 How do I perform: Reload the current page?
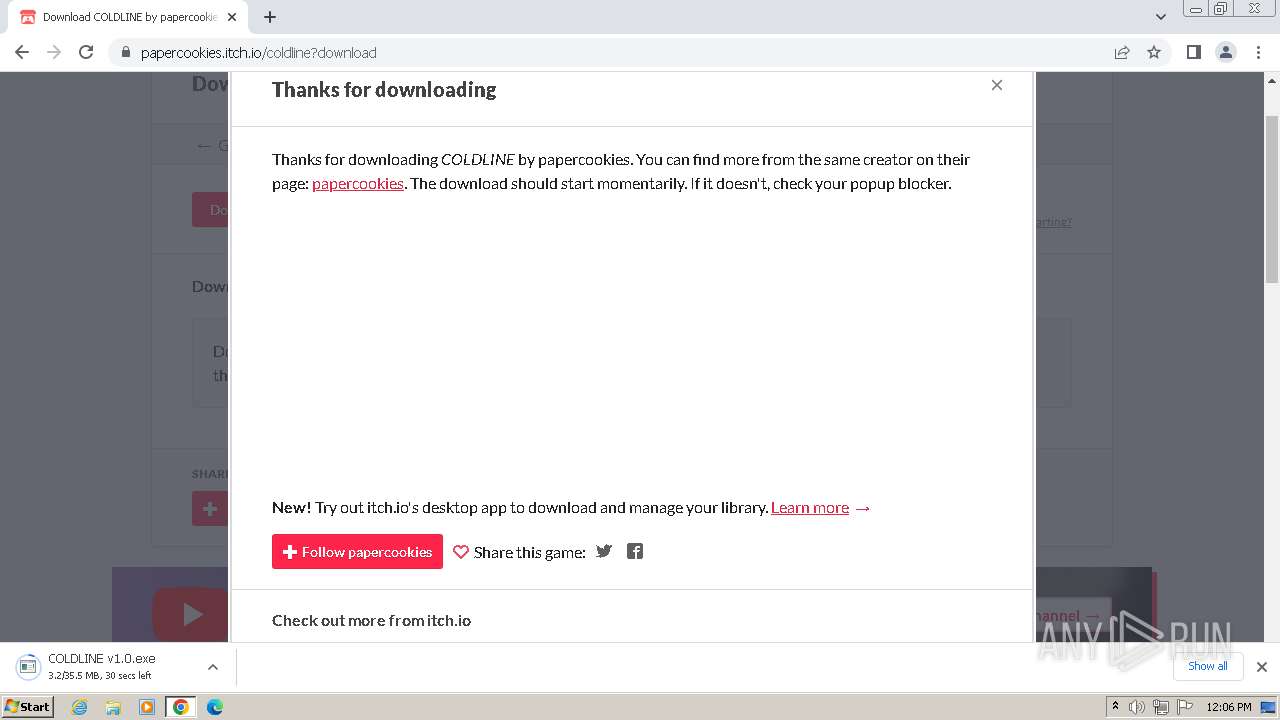pos(86,52)
